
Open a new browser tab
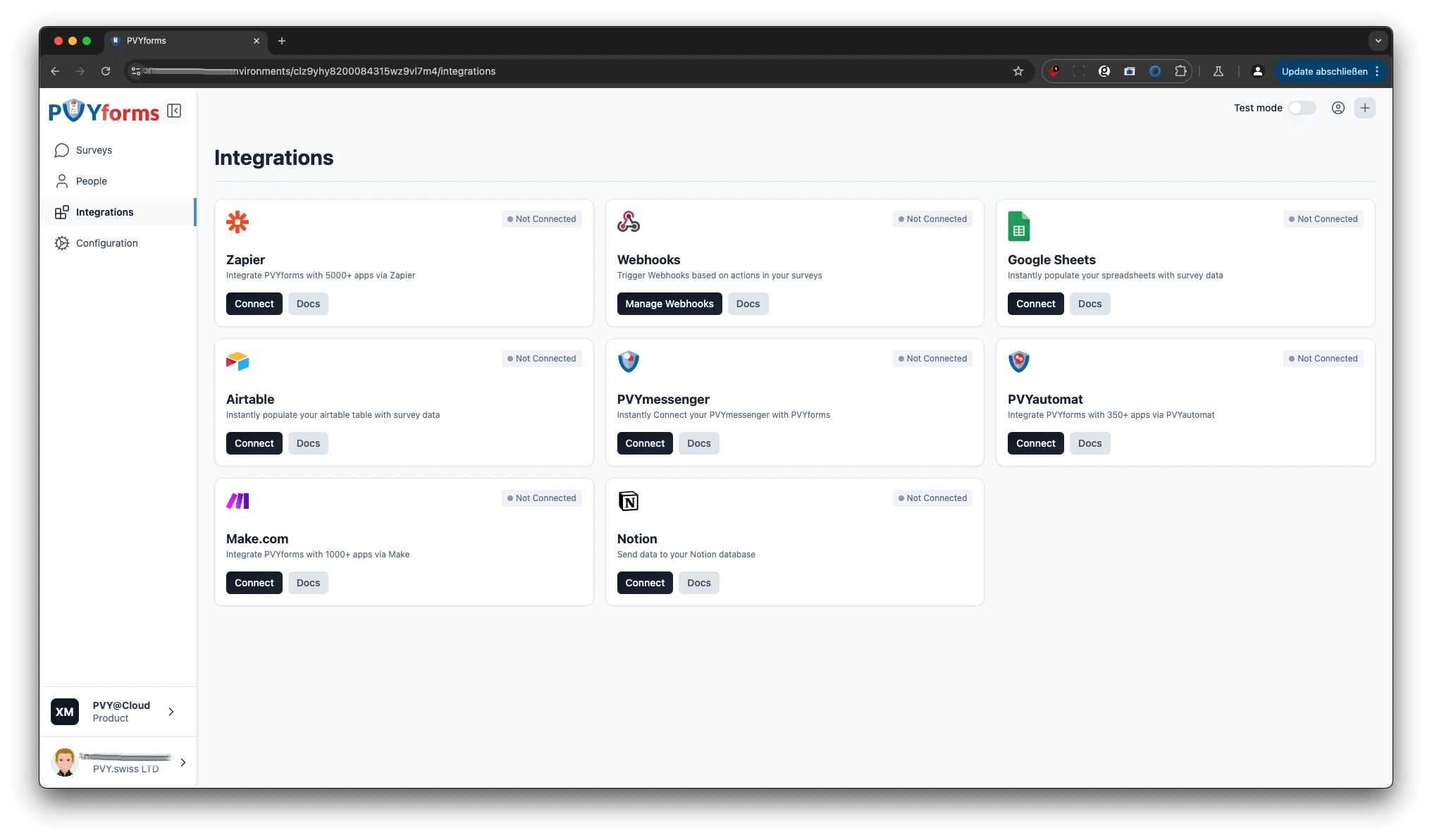click(282, 41)
